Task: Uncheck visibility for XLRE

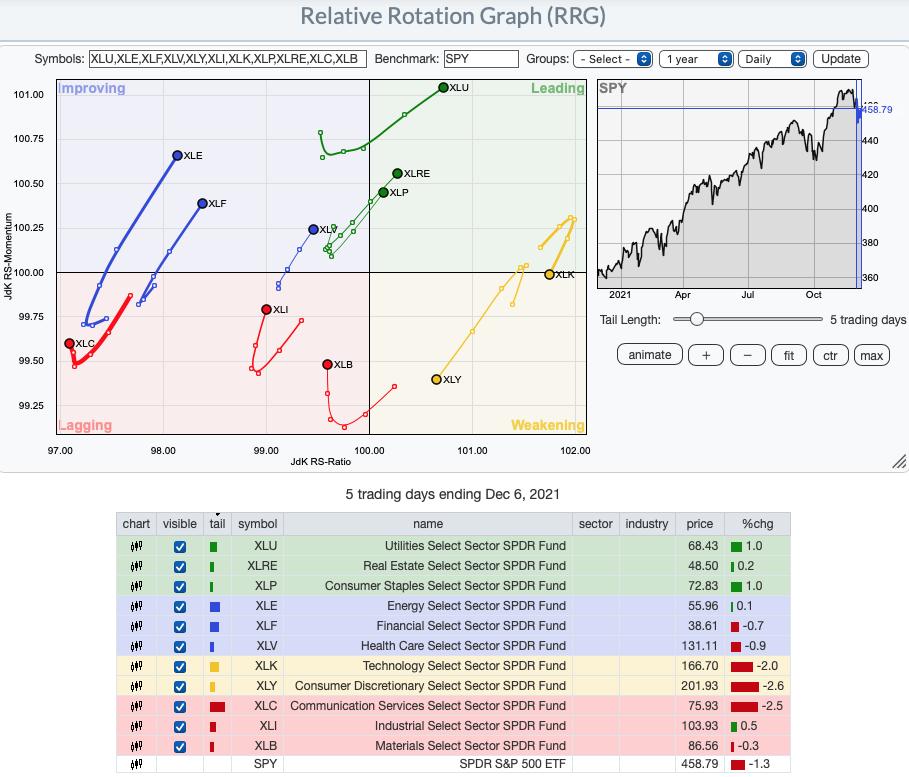Action: 180,567
